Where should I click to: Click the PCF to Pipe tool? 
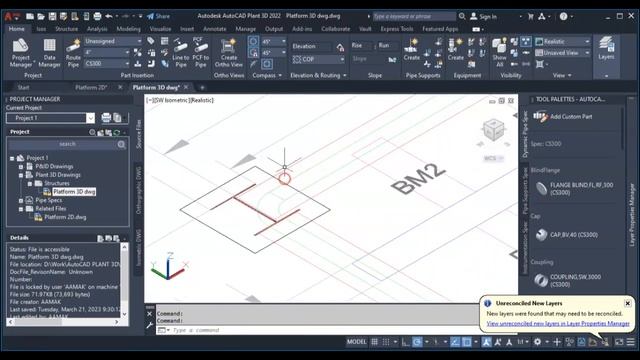(200, 53)
